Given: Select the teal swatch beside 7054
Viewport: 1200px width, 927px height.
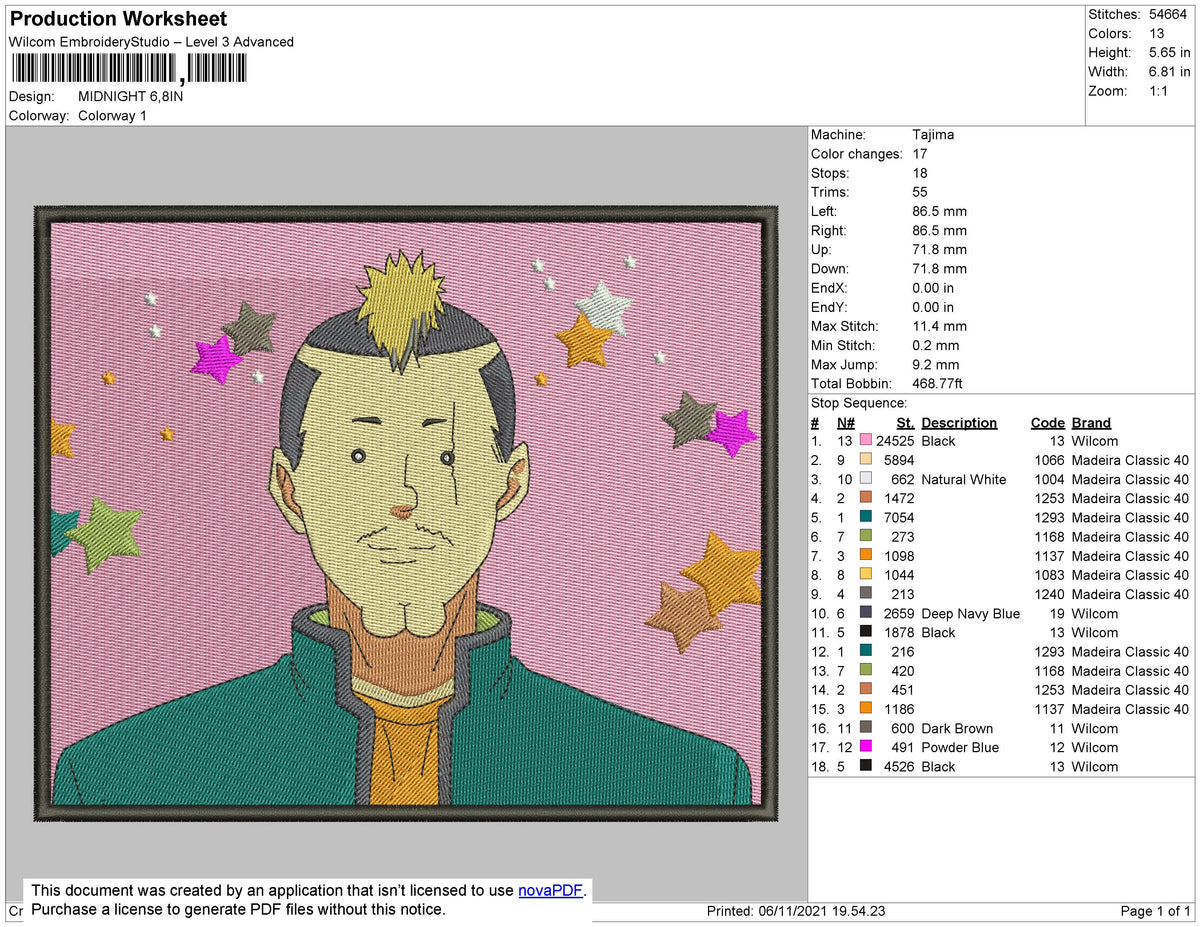Looking at the screenshot, I should point(865,517).
